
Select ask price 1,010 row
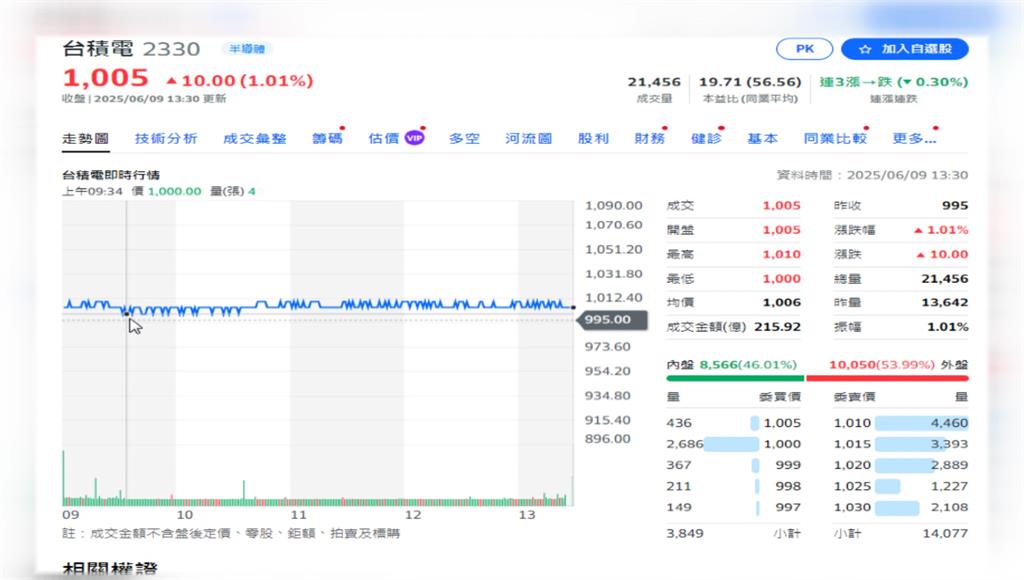coord(901,423)
